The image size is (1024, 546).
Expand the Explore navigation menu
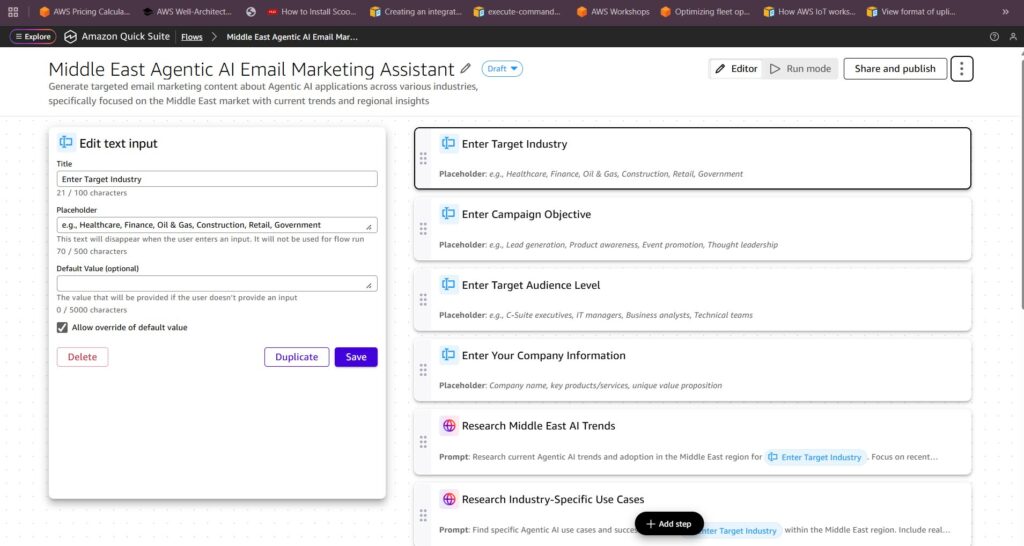(32, 36)
